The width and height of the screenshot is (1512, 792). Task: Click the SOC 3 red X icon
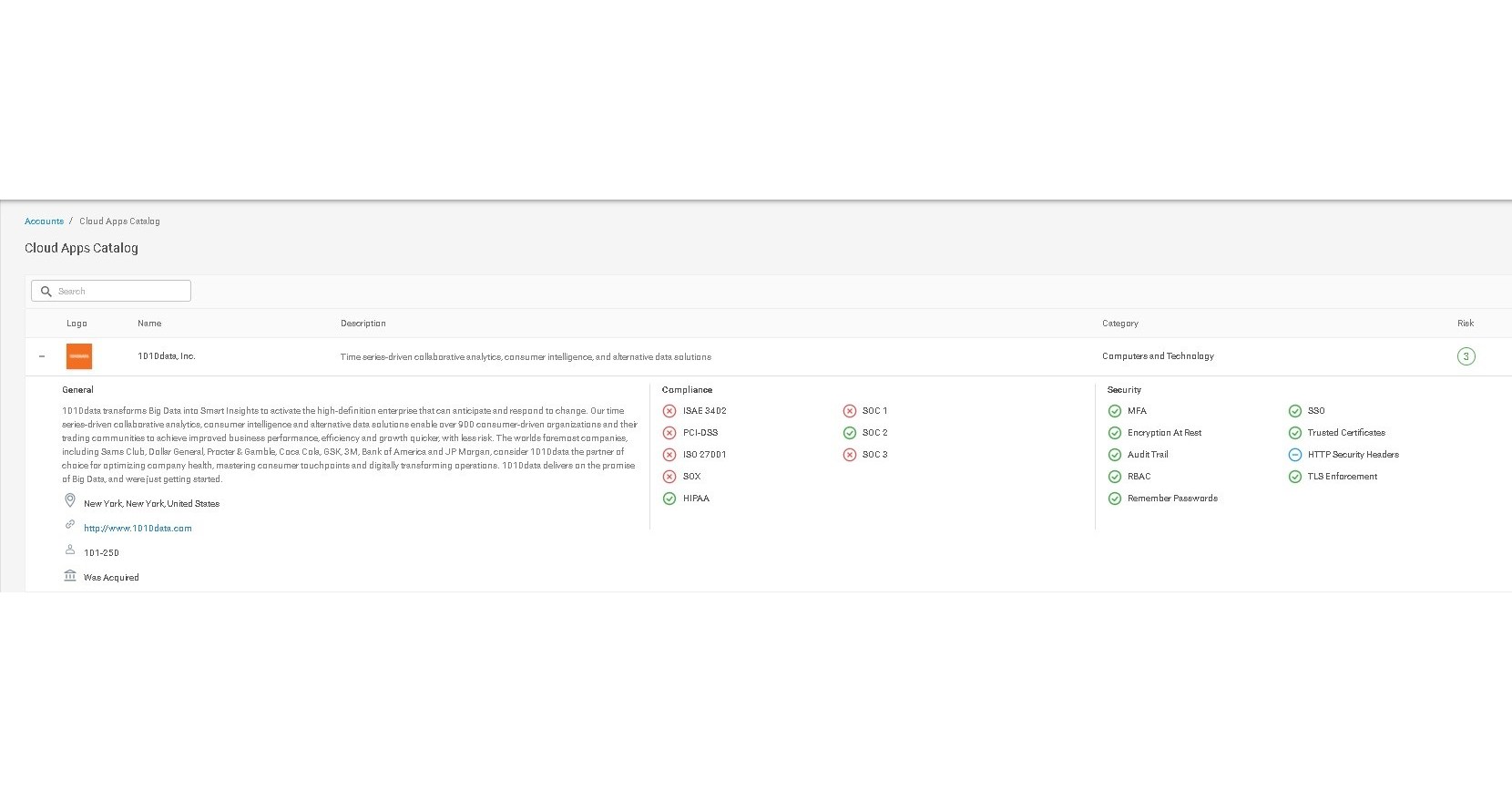850,455
